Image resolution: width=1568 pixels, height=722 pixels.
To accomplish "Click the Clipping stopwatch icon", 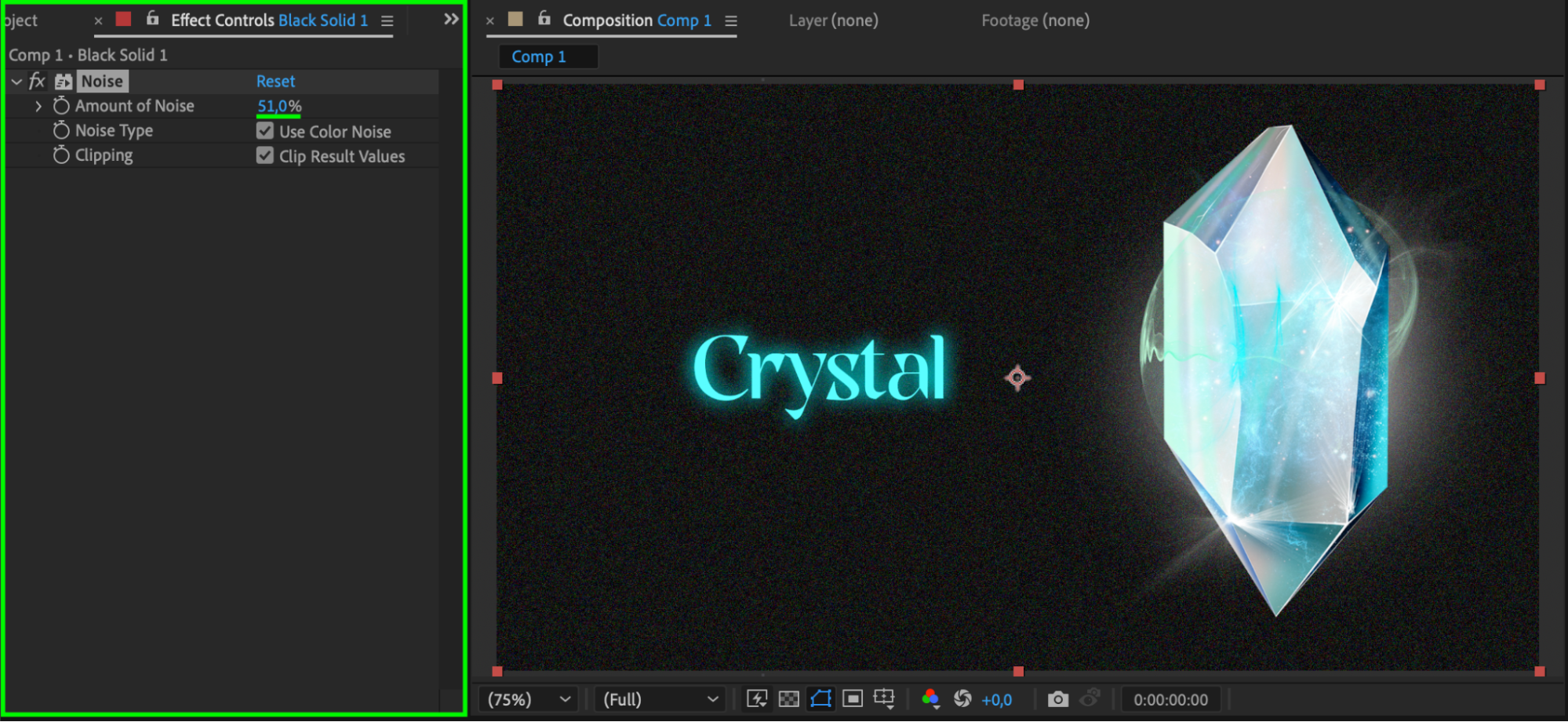I will pyautogui.click(x=61, y=155).
